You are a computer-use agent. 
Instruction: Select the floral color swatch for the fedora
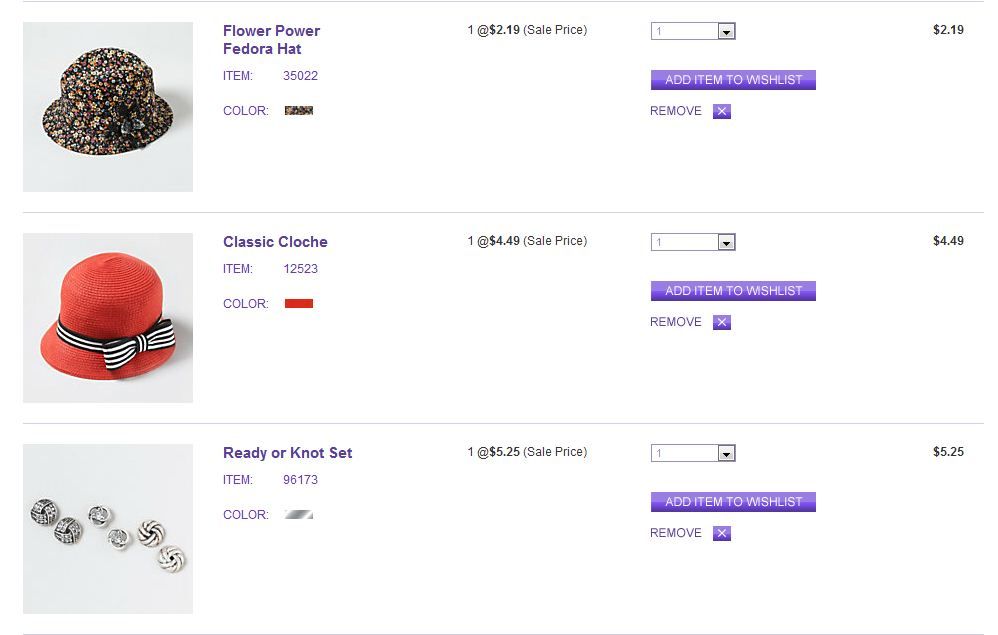coord(299,111)
